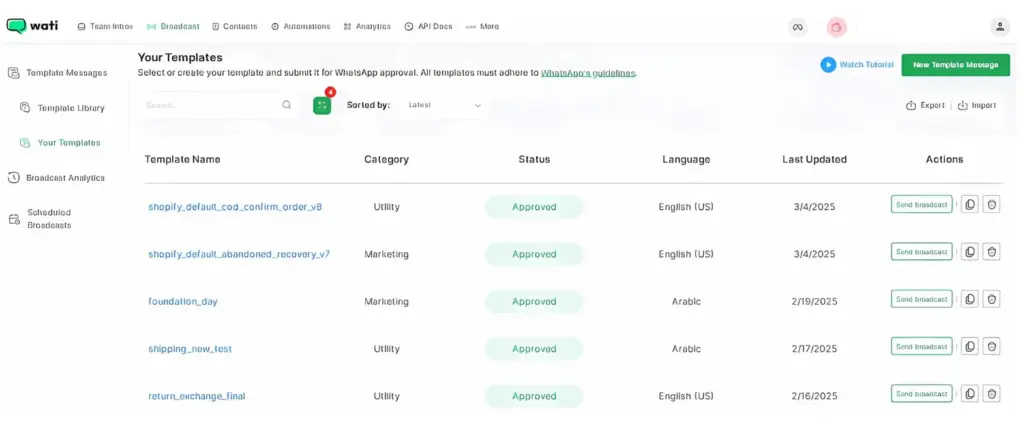Open the Sorted by Latest dropdown
The width and height of the screenshot is (1024, 423).
tap(445, 105)
